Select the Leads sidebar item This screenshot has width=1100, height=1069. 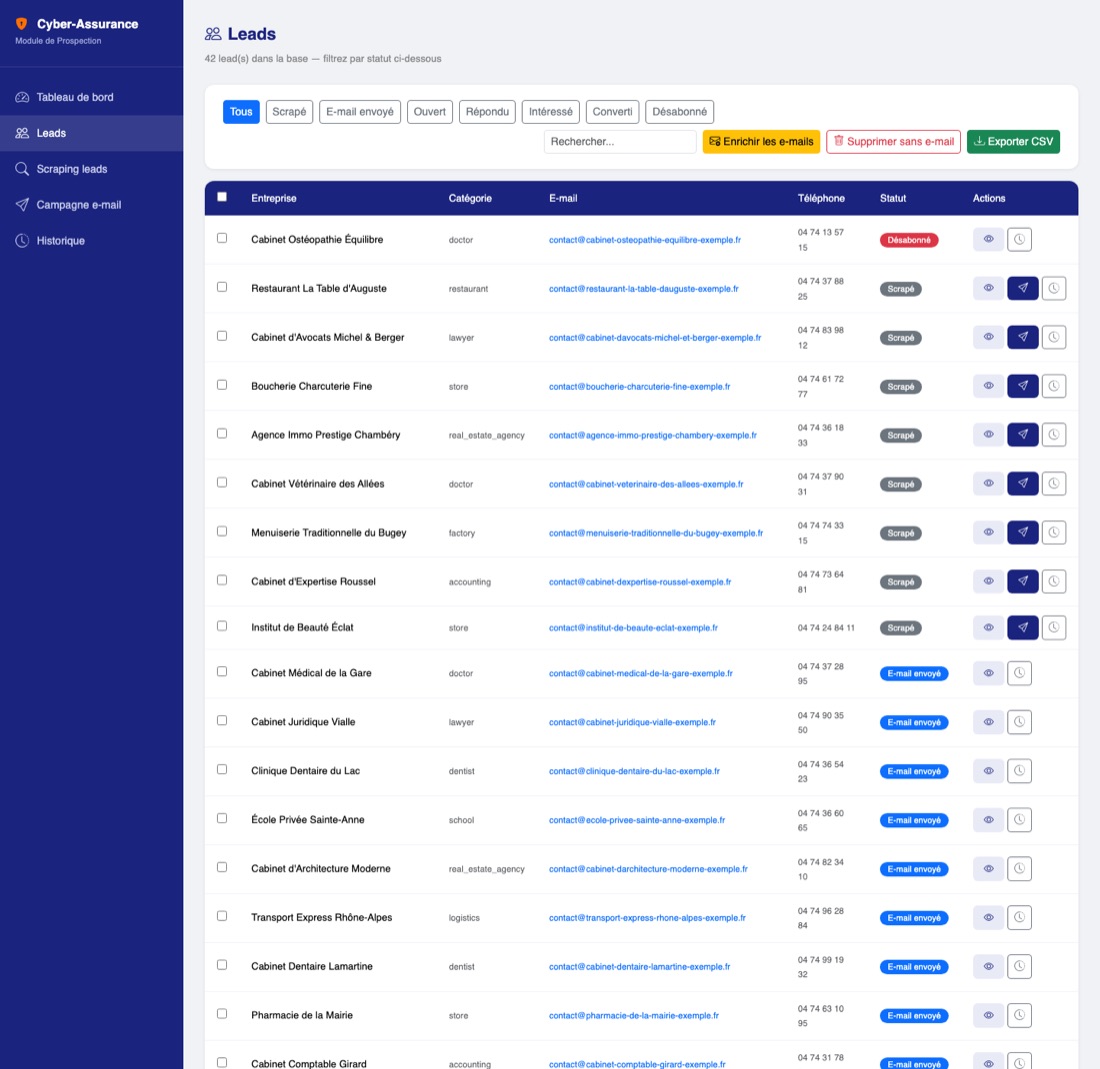coord(91,133)
